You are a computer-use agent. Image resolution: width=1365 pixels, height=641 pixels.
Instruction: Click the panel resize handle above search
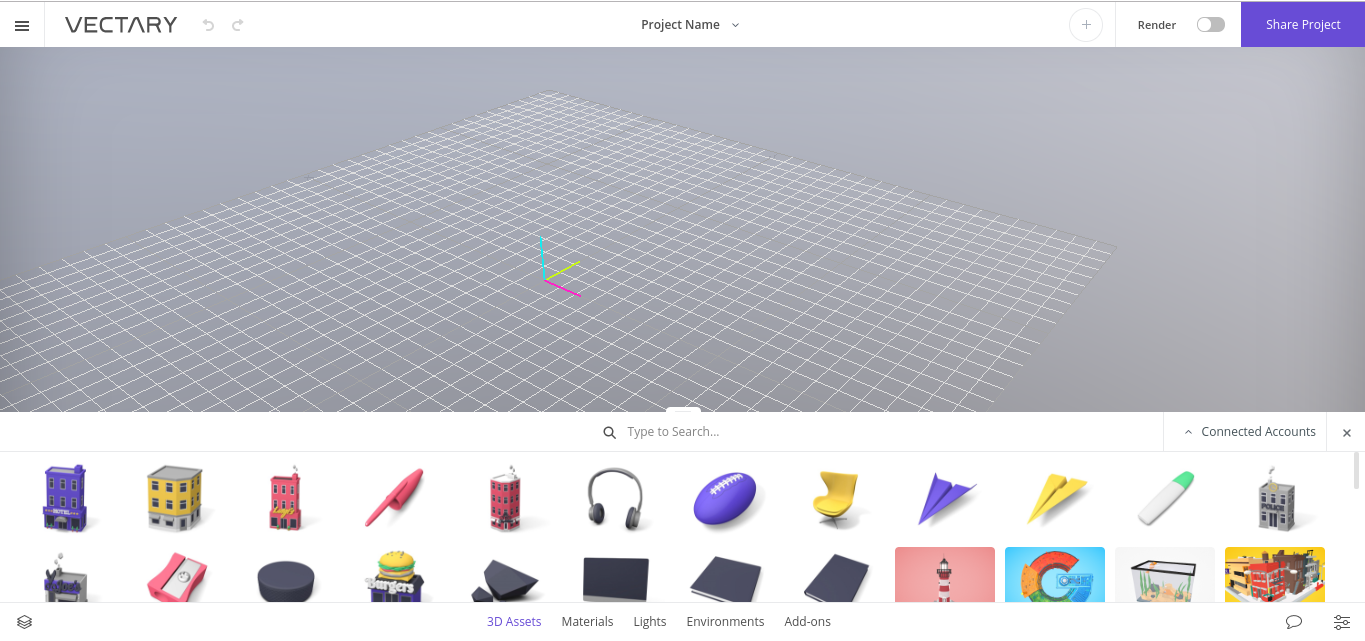click(683, 409)
